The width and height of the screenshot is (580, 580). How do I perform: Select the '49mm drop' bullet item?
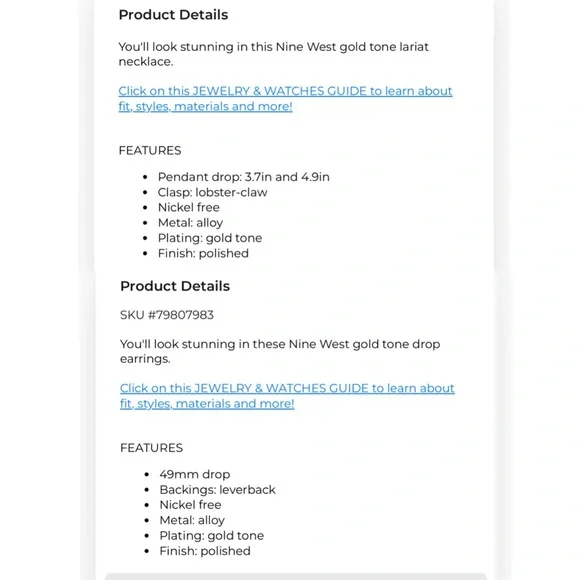(195, 474)
